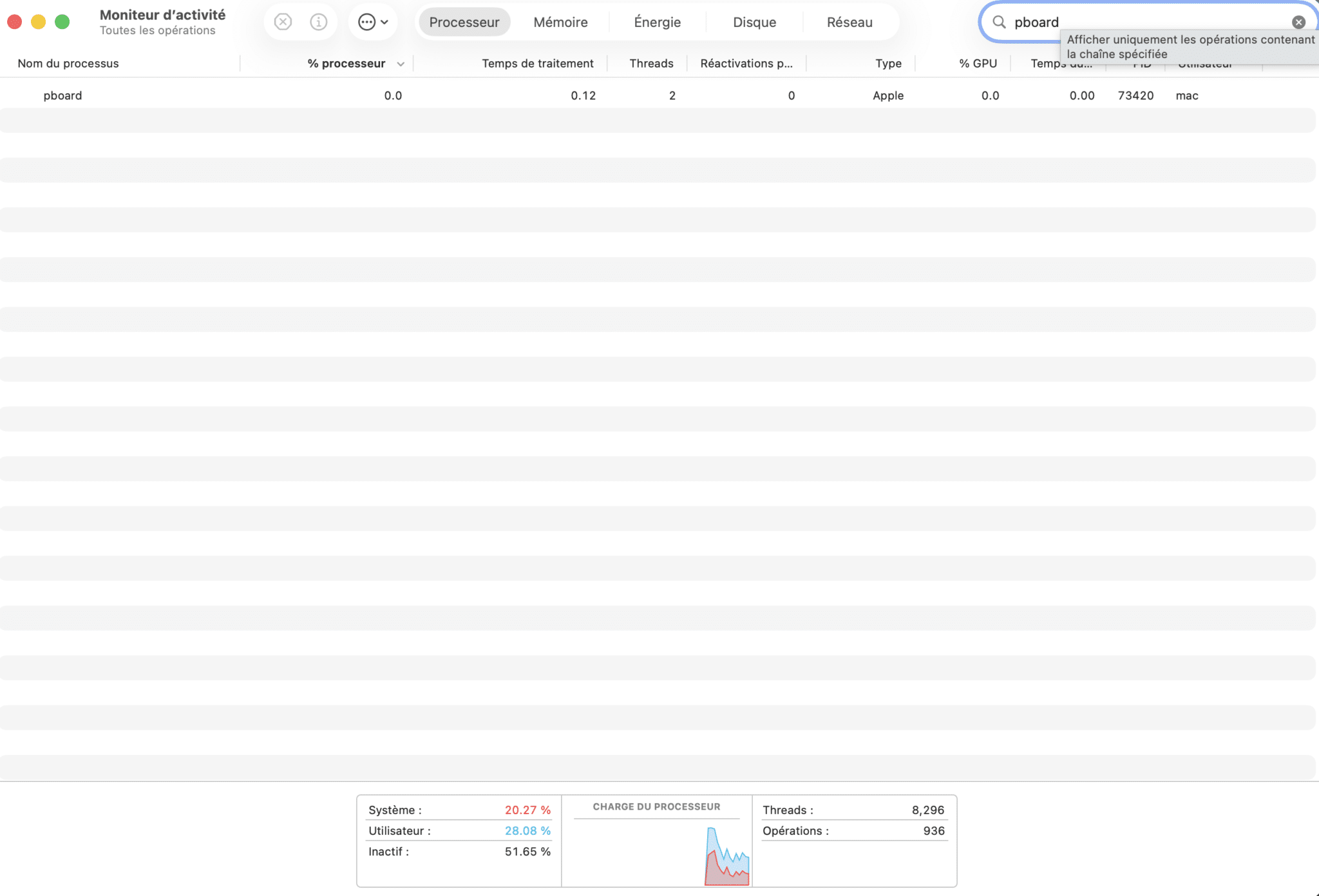Viewport: 1319px width, 896px height.
Task: Sort by Threads column header
Action: pyautogui.click(x=651, y=63)
